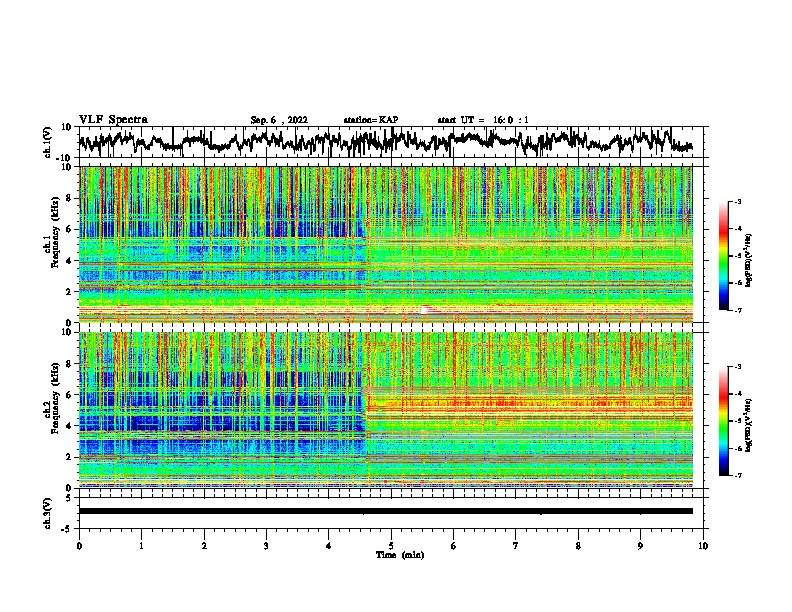Image resolution: width=792 pixels, height=612 pixels.
Task: Click the ch.3(V) black signal bar
Action: (x=386, y=511)
